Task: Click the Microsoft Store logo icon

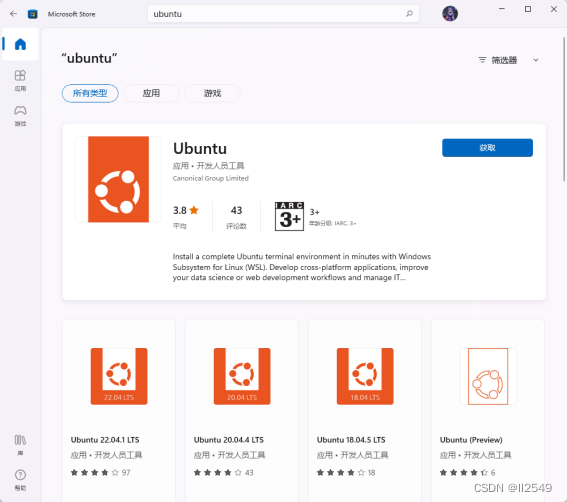Action: pos(33,14)
